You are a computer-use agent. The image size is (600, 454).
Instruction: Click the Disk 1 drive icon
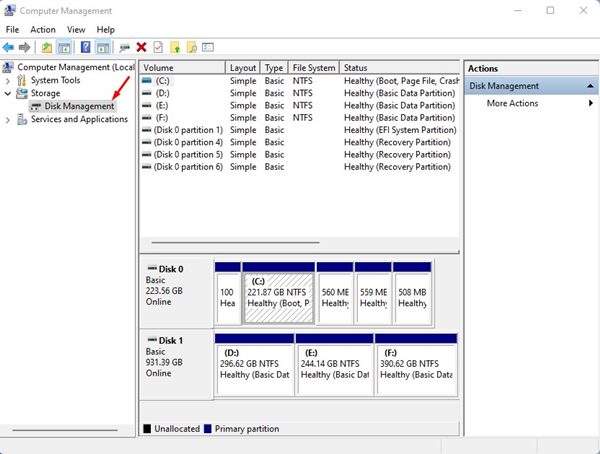152,340
